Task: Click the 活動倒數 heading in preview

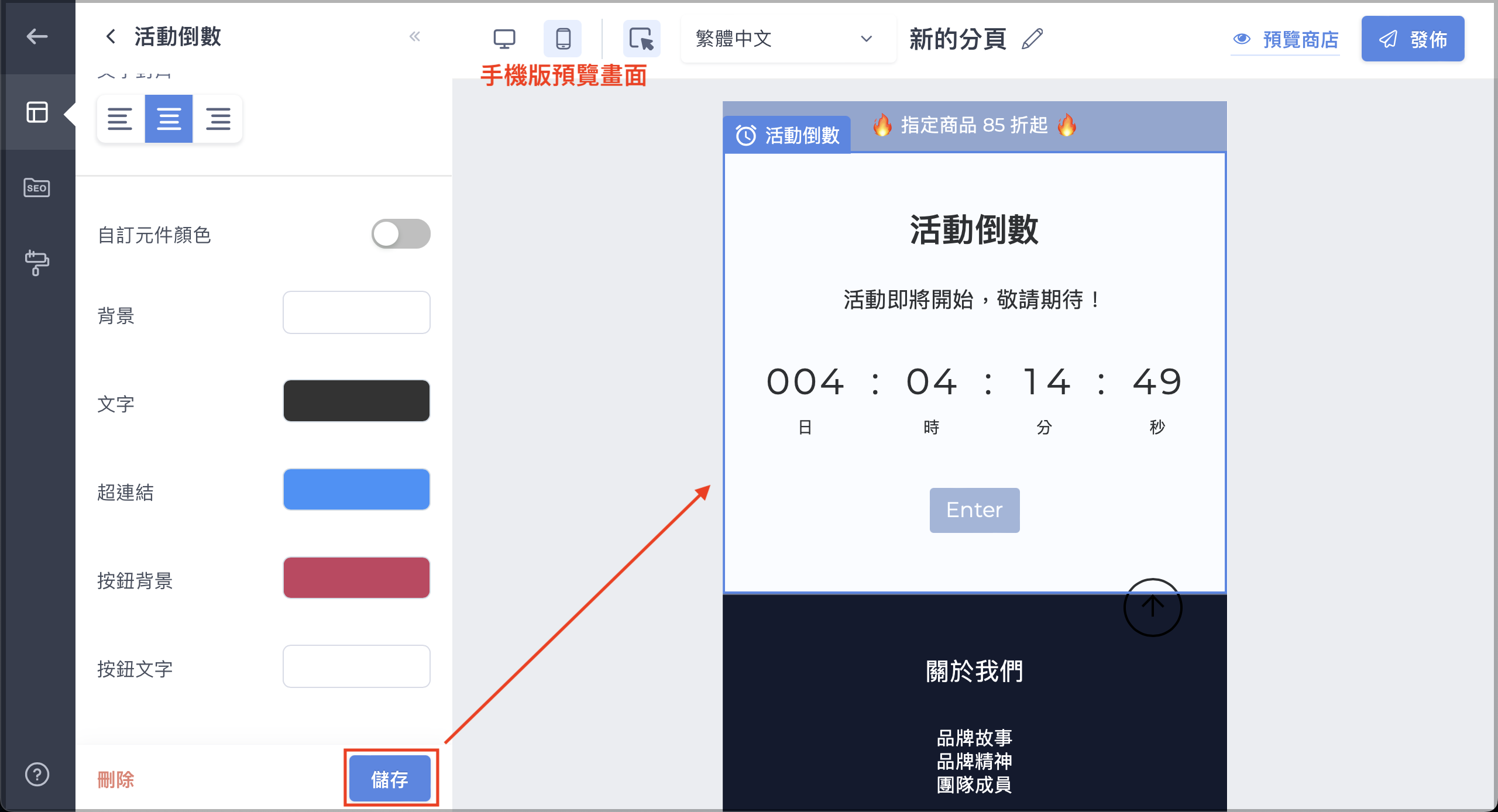Action: pos(974,229)
